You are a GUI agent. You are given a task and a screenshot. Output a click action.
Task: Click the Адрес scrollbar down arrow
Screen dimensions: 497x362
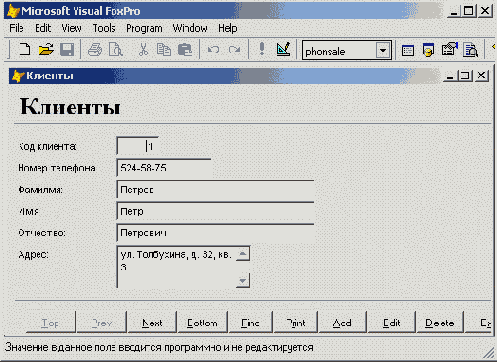point(243,280)
